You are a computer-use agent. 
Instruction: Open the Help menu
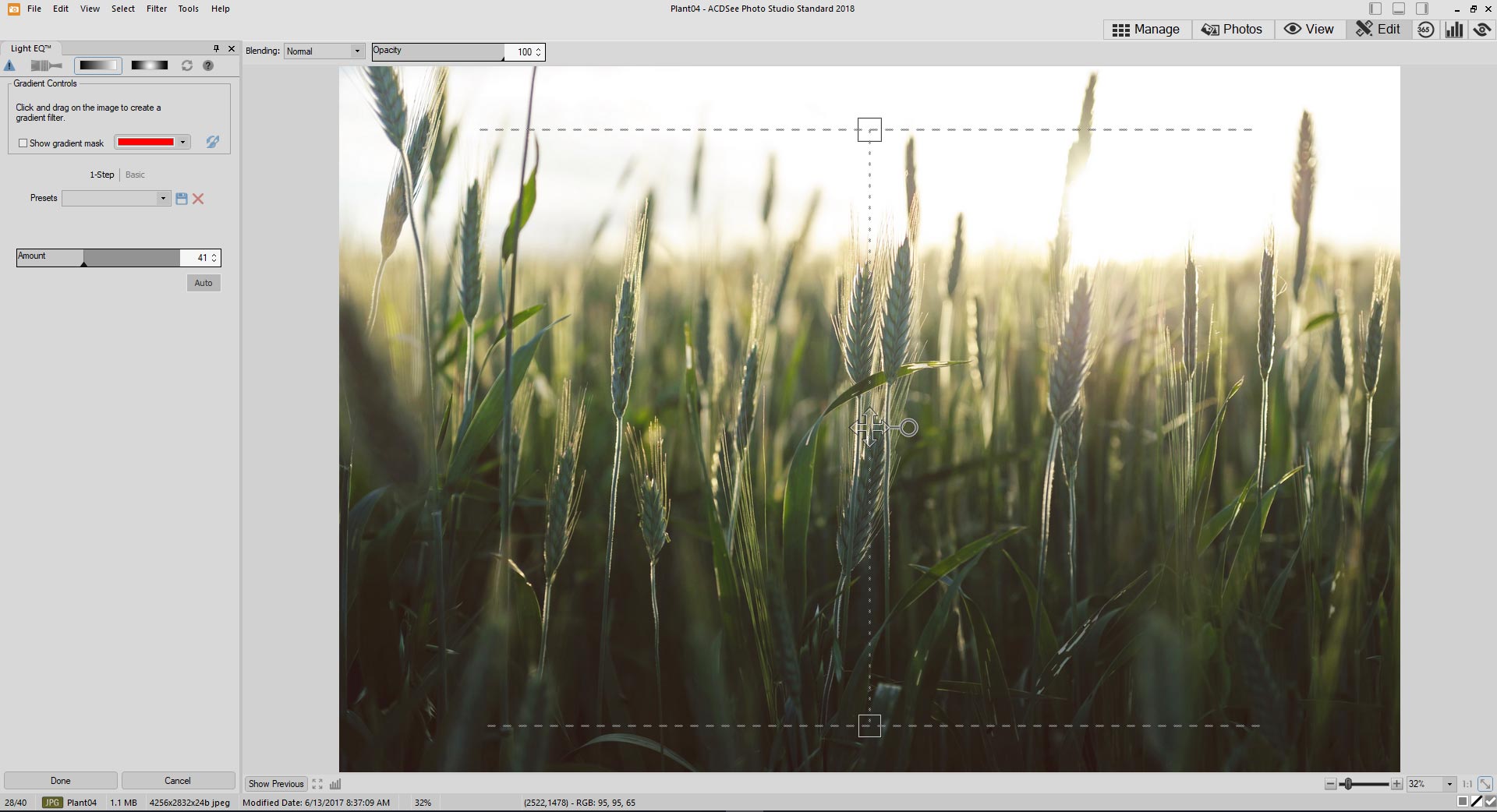(x=221, y=9)
